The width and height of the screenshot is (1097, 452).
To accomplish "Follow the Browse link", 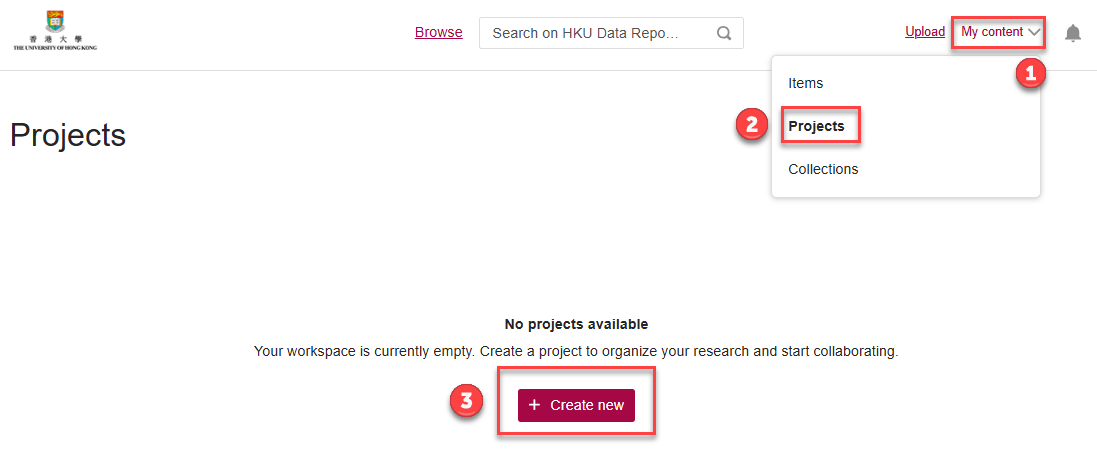I will [439, 32].
